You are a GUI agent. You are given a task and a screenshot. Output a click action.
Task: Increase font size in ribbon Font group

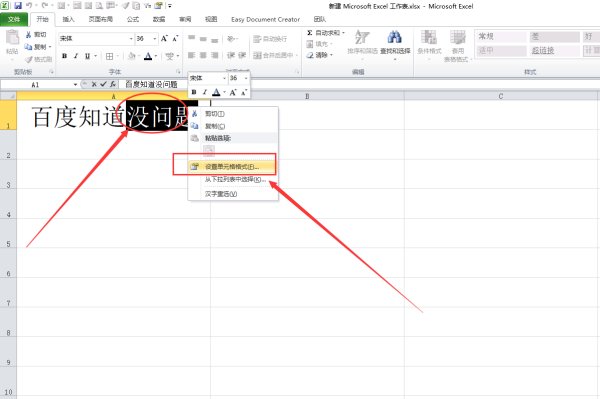pyautogui.click(x=164, y=38)
